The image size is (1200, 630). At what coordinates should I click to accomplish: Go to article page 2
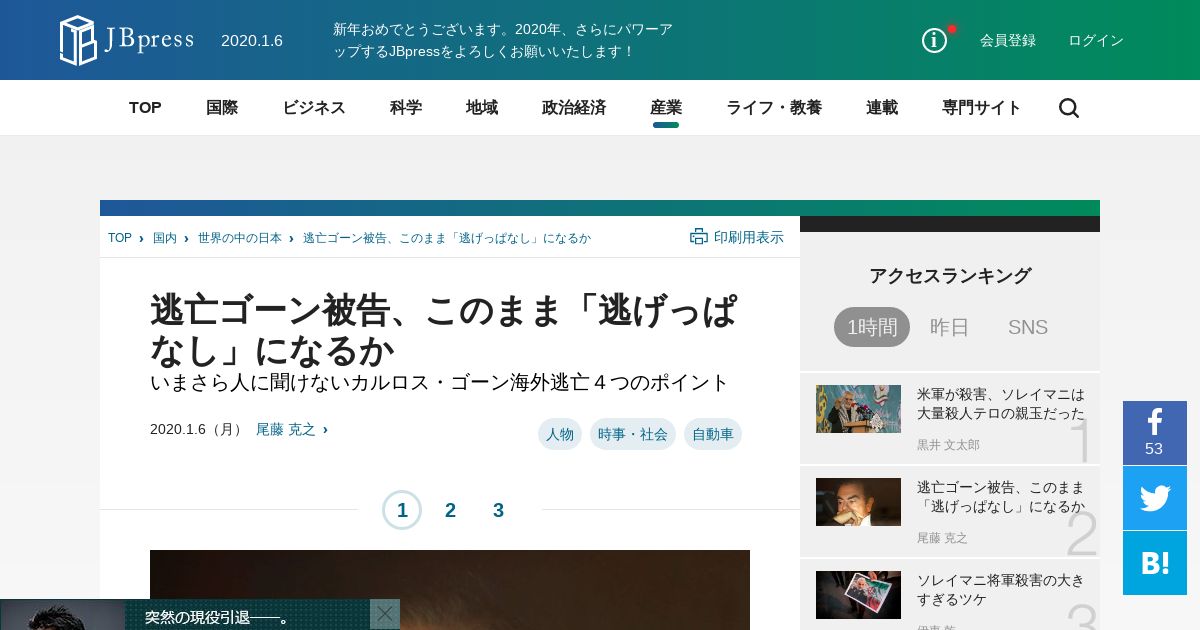click(x=450, y=510)
